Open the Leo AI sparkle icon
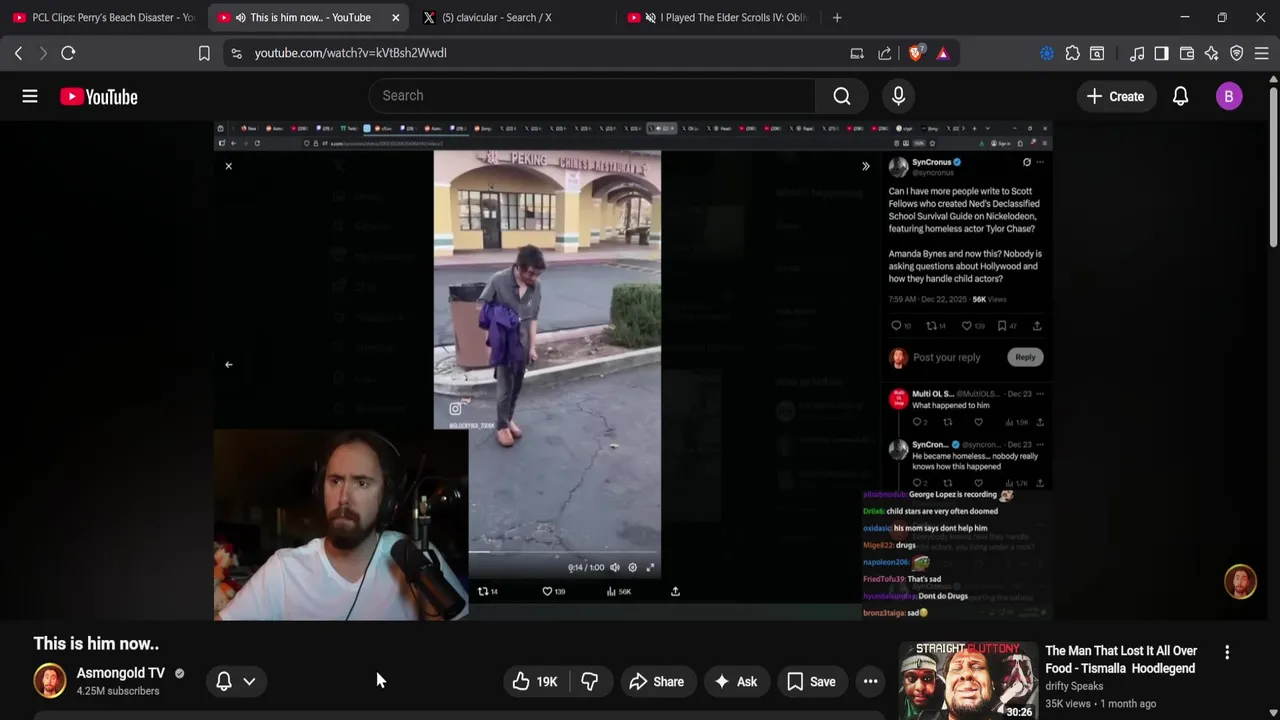Screen dimensions: 1280x720 click(x=1212, y=53)
